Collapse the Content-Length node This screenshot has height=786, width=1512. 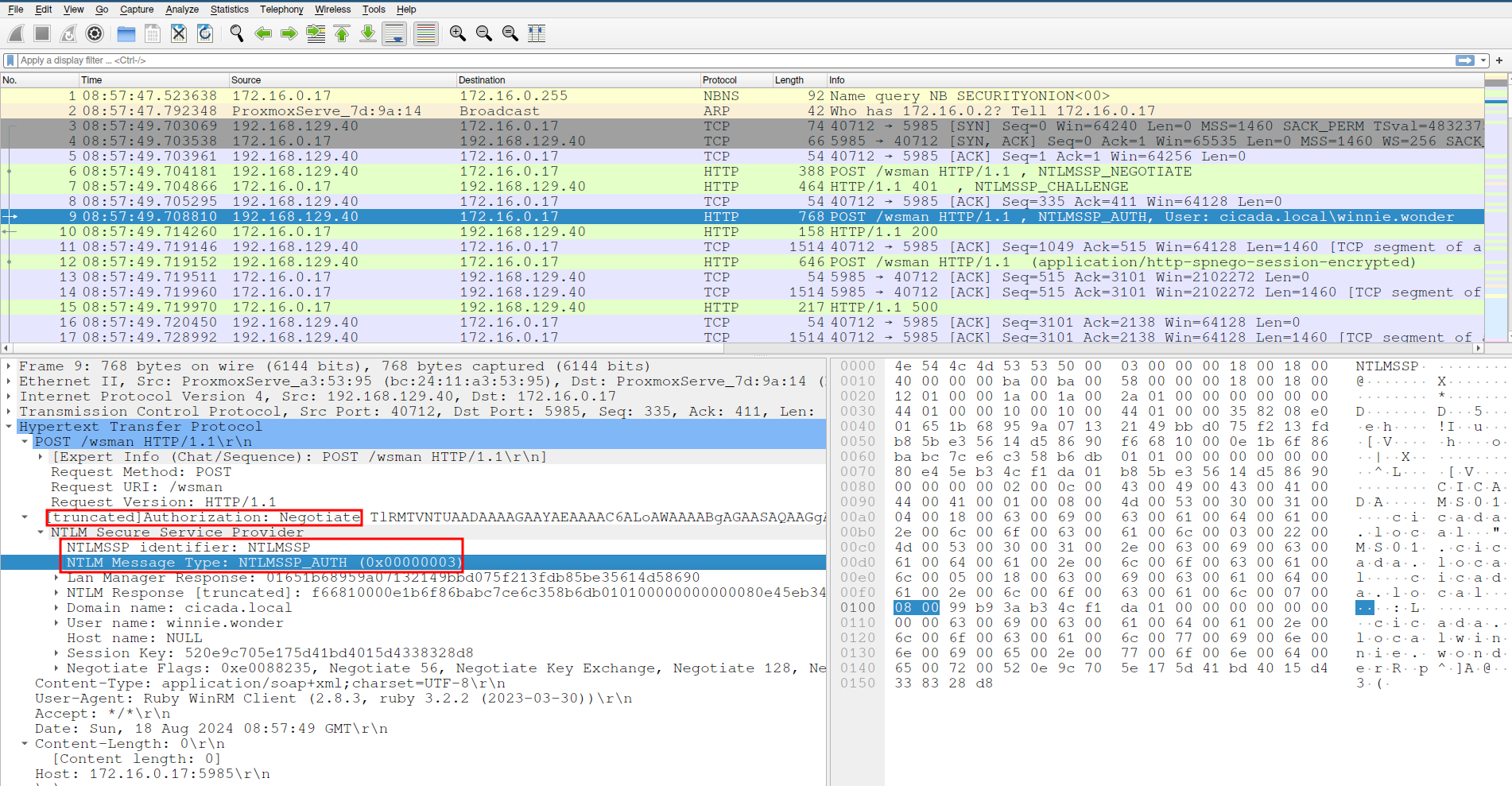[25, 744]
